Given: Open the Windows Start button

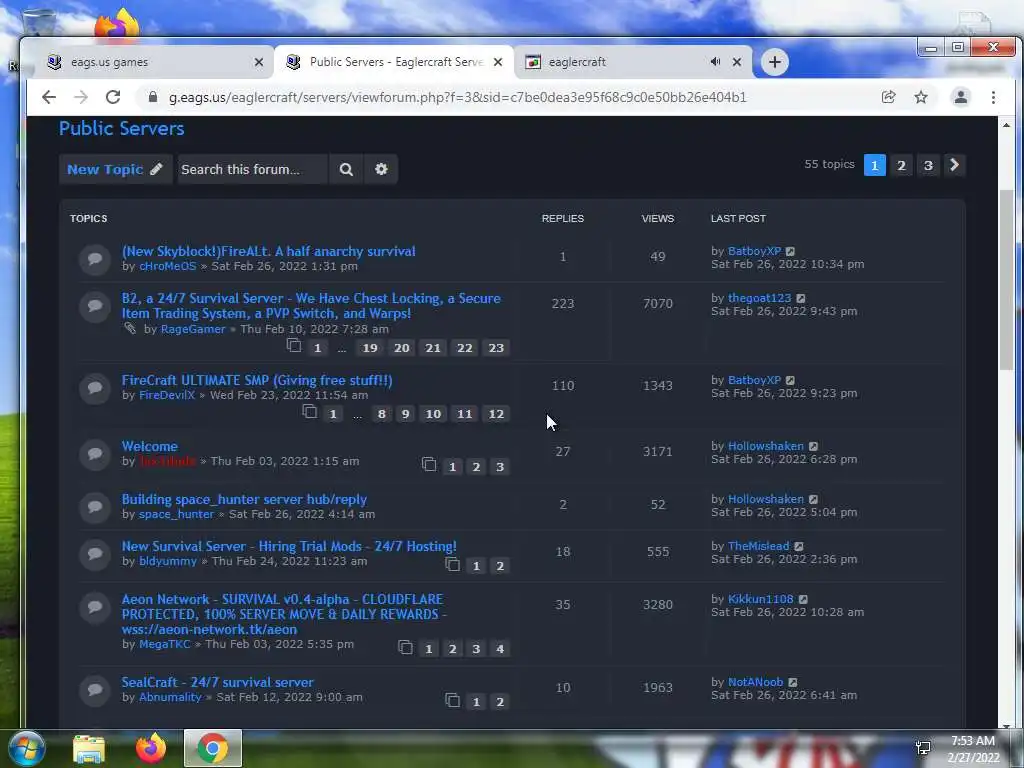Looking at the screenshot, I should pos(27,748).
